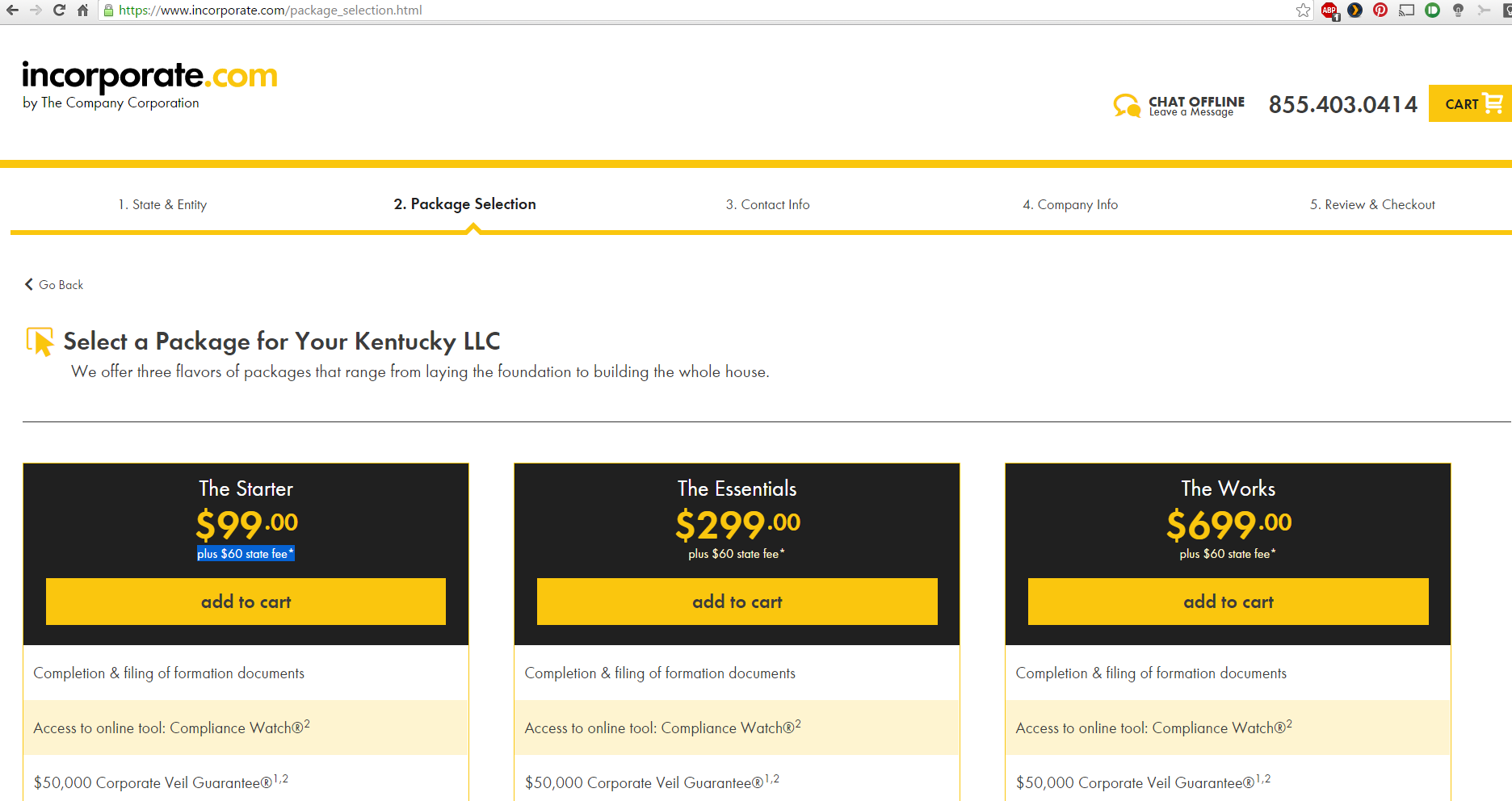Open the Plex extension icon
Image resolution: width=1512 pixels, height=801 pixels.
tap(1355, 10)
